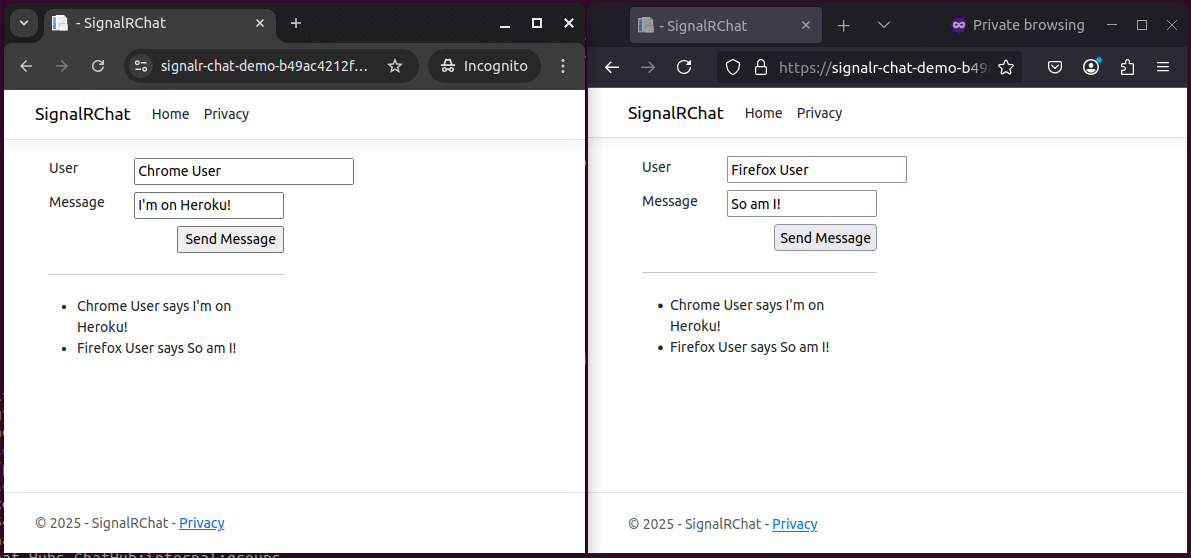
Task: Open the Firefox account icon
Action: [1091, 67]
